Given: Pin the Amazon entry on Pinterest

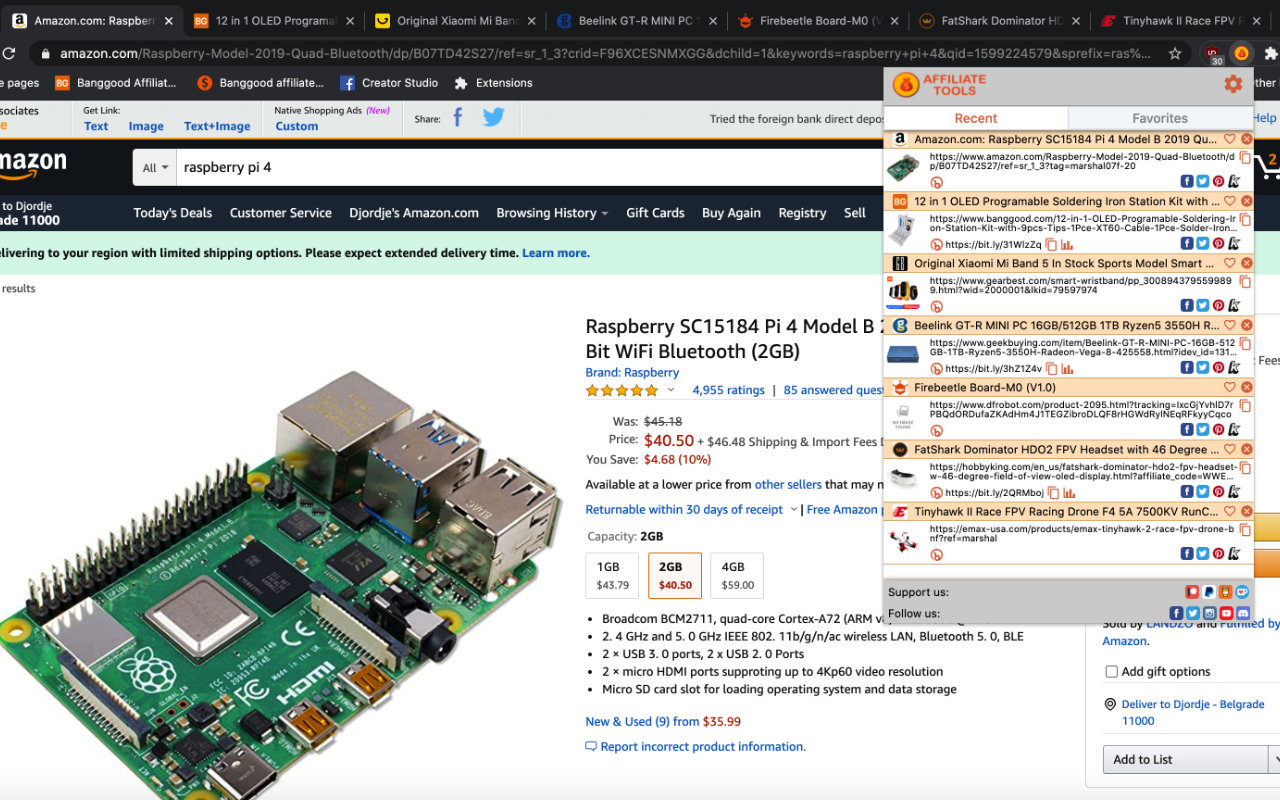Looking at the screenshot, I should 1218,181.
